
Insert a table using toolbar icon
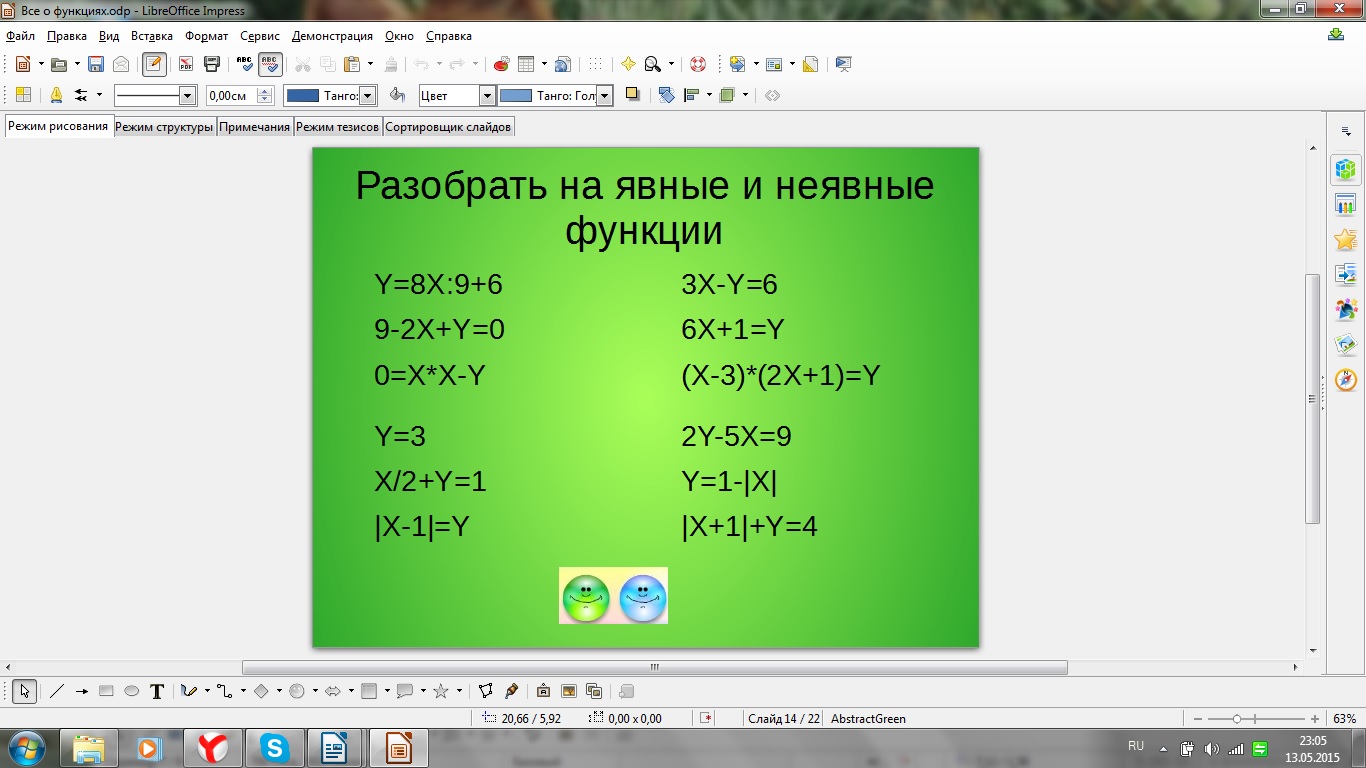pyautogui.click(x=526, y=64)
